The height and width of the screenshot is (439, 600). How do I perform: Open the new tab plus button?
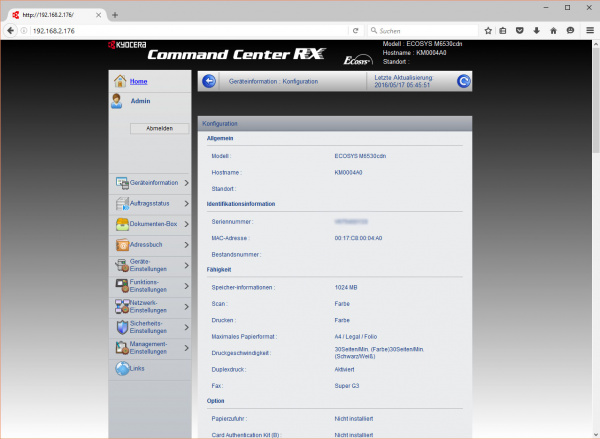115,14
